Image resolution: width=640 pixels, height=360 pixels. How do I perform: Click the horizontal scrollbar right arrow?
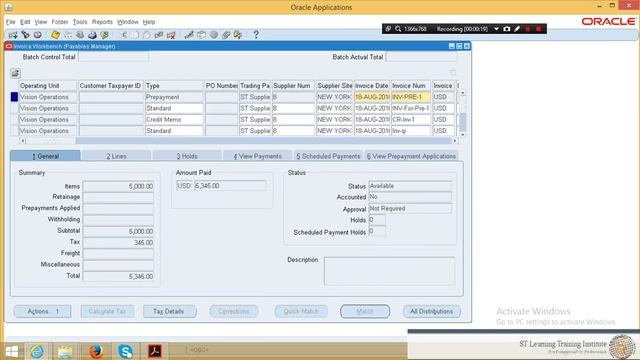[x=455, y=141]
